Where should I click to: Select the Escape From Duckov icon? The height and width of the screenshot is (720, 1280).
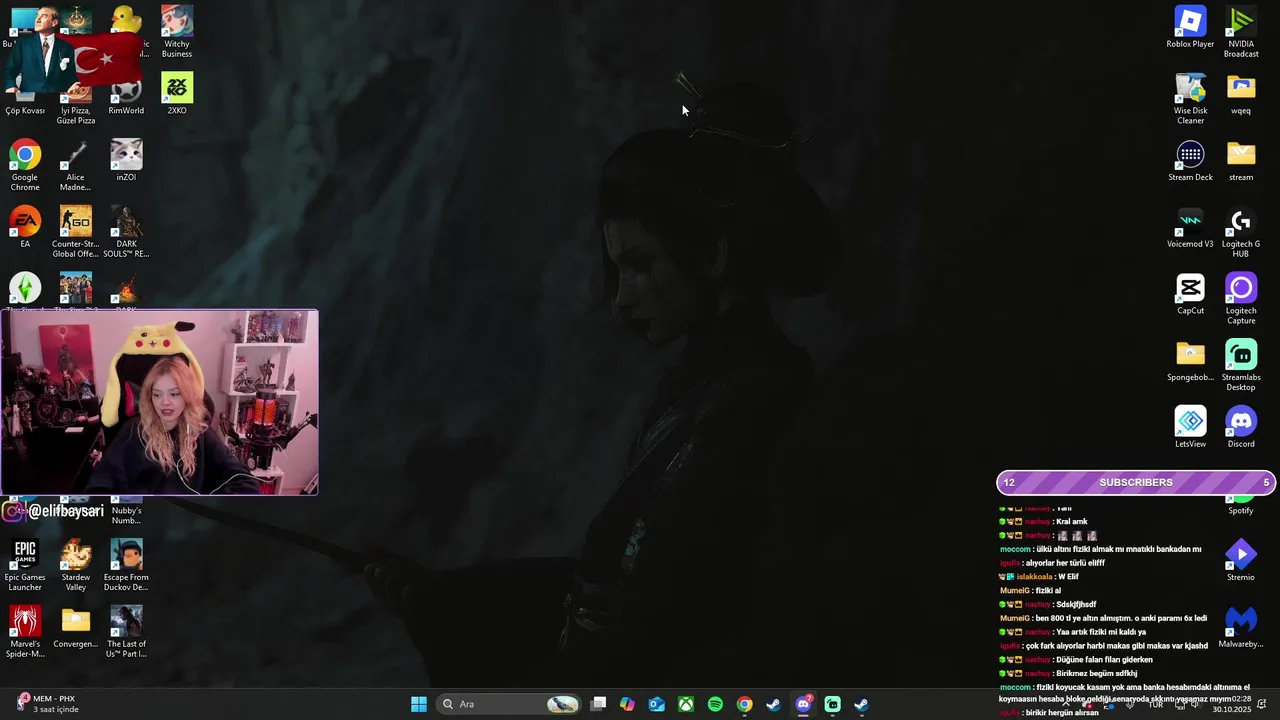pos(126,565)
